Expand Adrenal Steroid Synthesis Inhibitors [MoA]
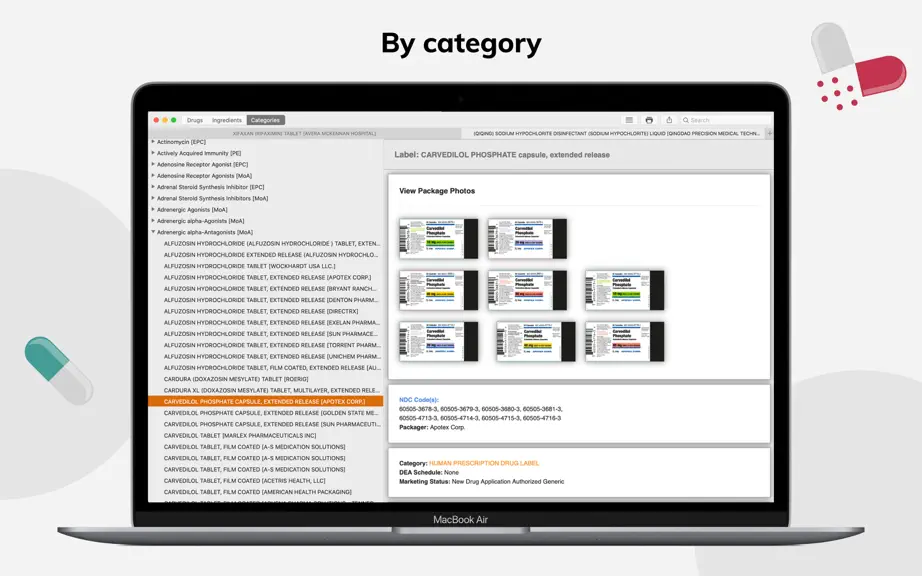 [x=153, y=198]
